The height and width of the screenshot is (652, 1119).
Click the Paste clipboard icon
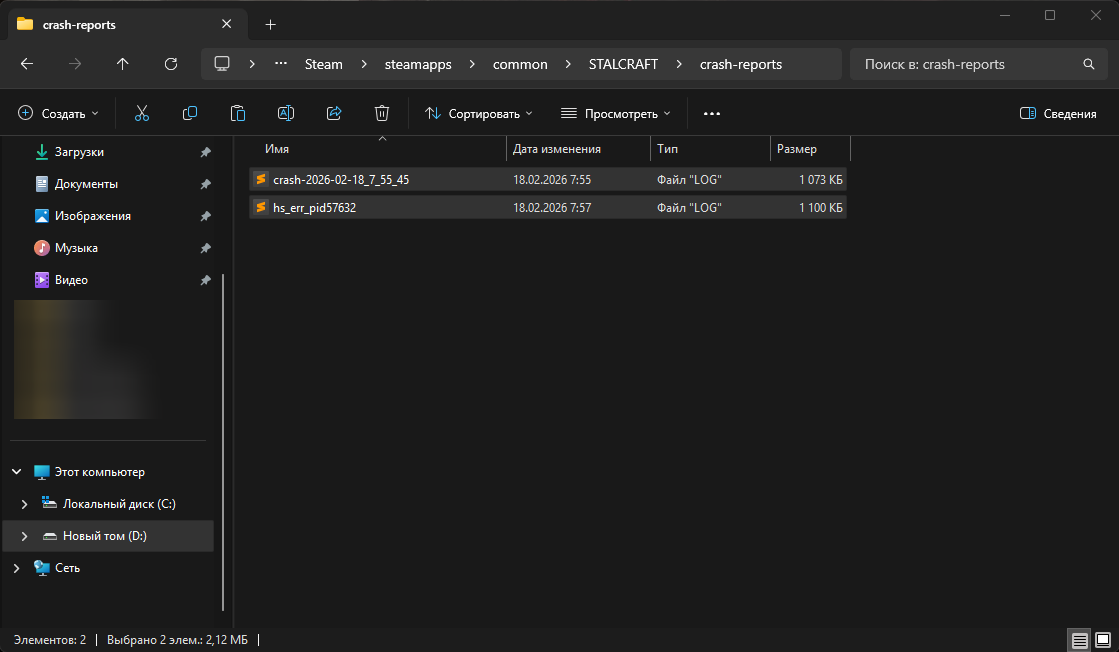(x=237, y=114)
